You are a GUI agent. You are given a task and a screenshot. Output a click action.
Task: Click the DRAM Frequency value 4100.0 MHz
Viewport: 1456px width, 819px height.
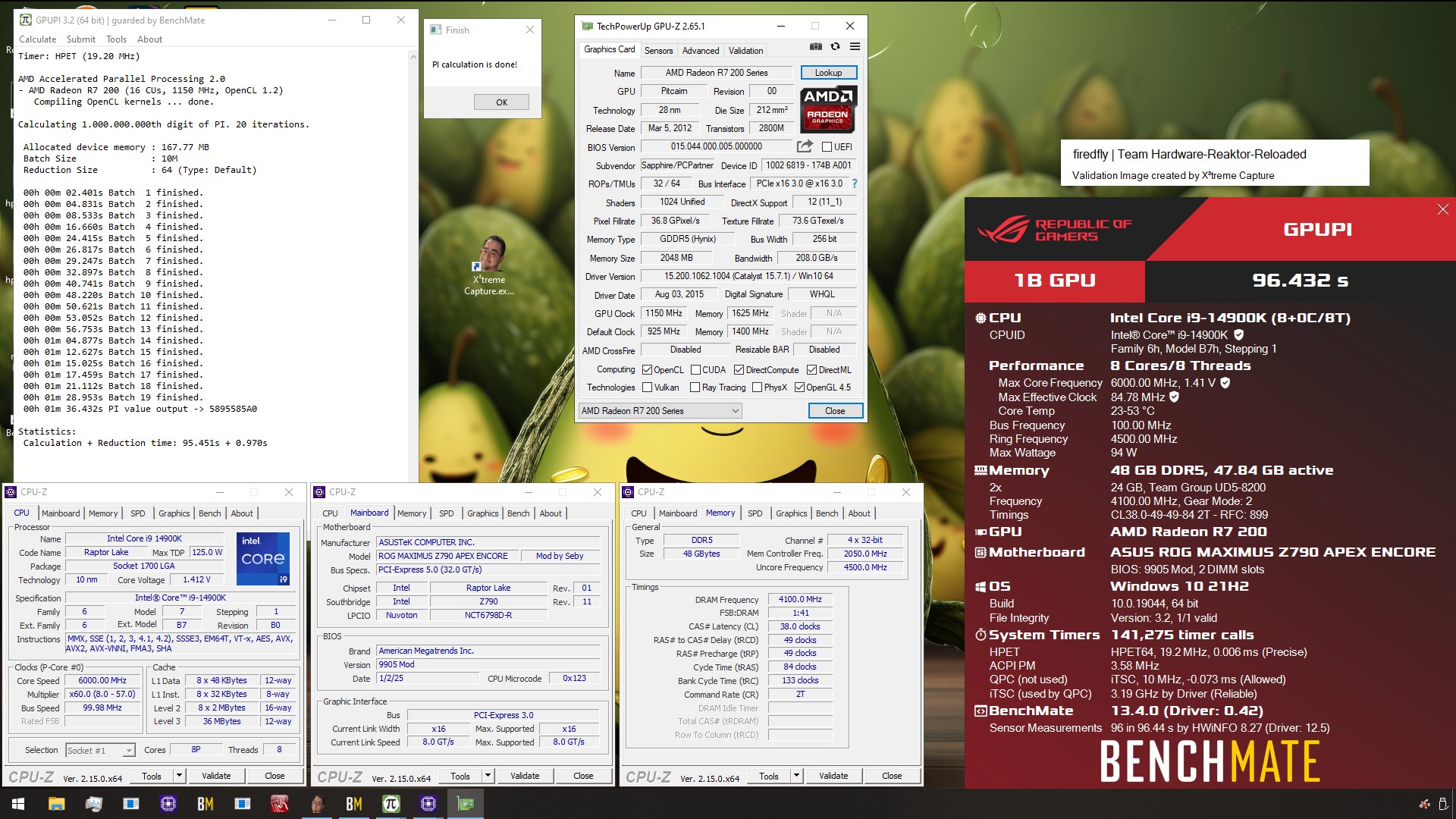(800, 599)
